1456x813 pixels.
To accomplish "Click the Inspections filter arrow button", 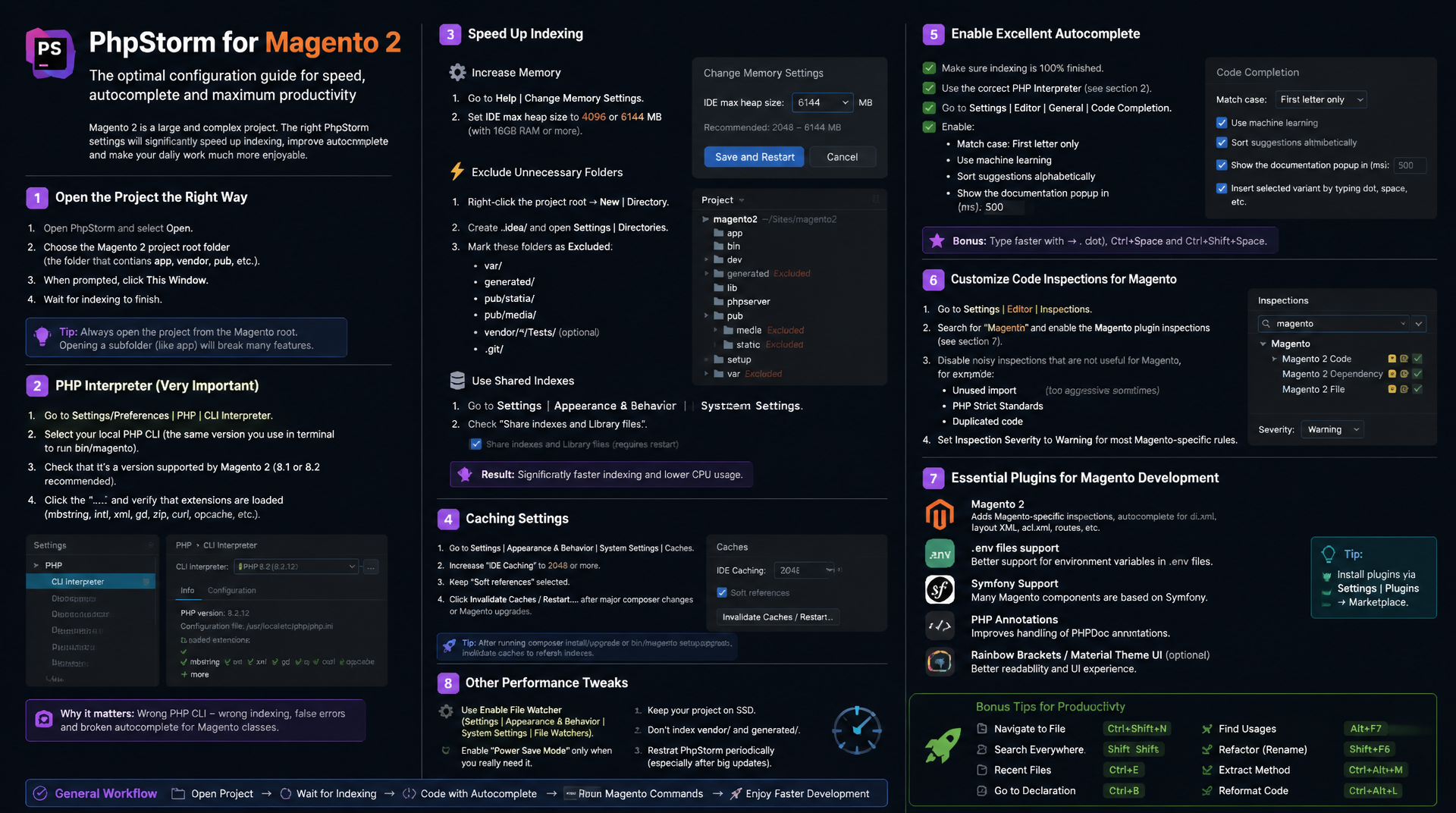I will point(1419,323).
